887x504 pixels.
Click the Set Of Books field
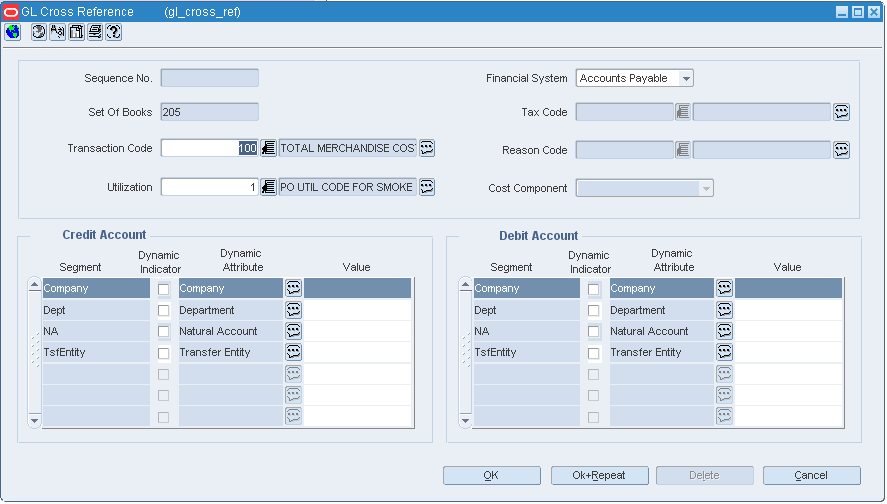(x=209, y=112)
